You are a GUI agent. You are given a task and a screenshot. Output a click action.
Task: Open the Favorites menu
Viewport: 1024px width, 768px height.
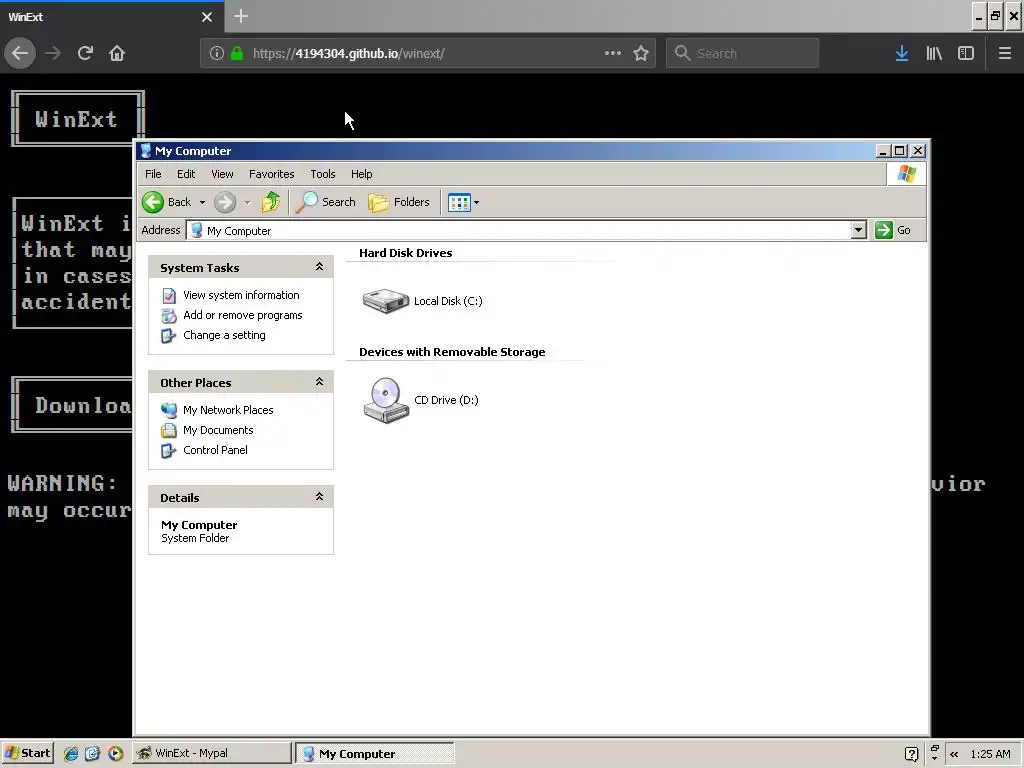pyautogui.click(x=272, y=174)
